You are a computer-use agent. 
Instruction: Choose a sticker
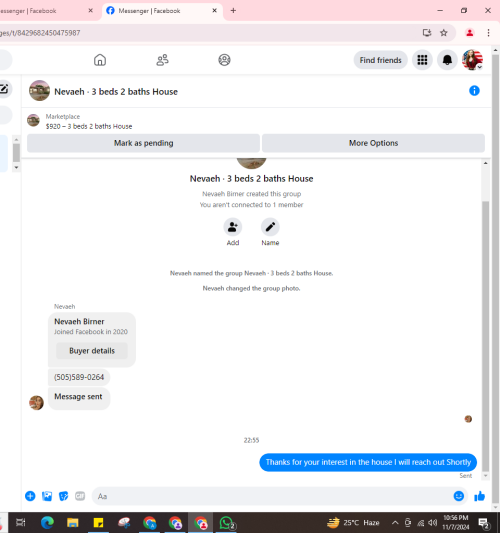click(x=64, y=496)
